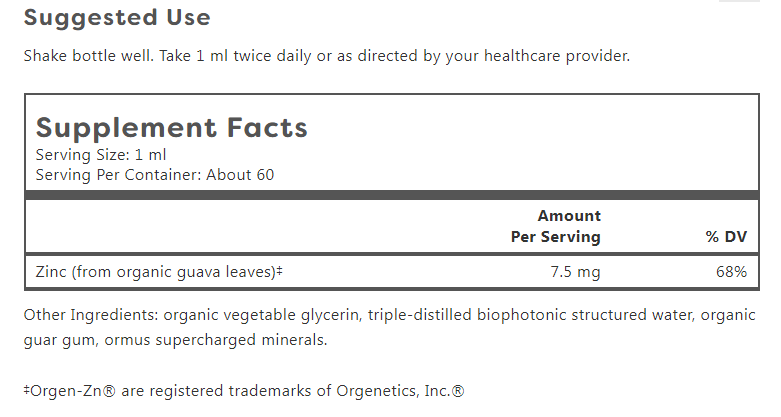
Task: Click the Orgen-Zn trademark footnote
Action: [x=244, y=391]
